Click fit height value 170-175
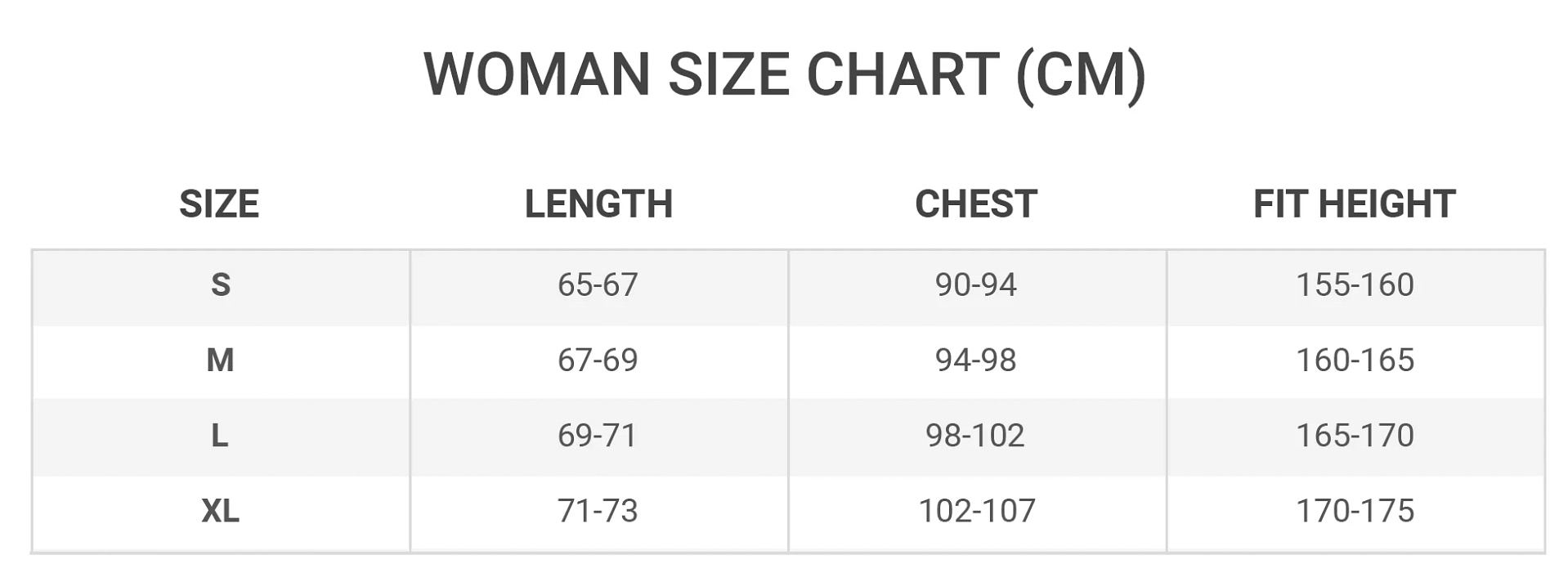 pyautogui.click(x=1355, y=510)
